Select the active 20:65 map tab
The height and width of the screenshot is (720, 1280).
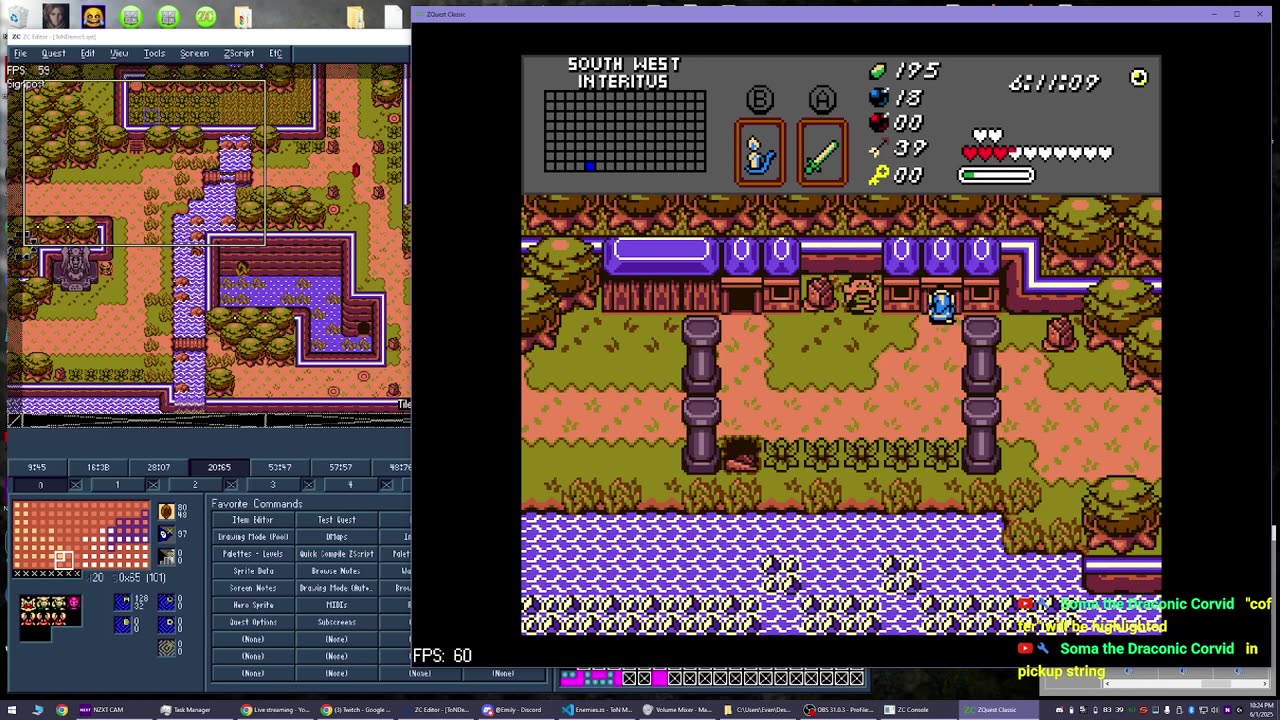[x=219, y=467]
